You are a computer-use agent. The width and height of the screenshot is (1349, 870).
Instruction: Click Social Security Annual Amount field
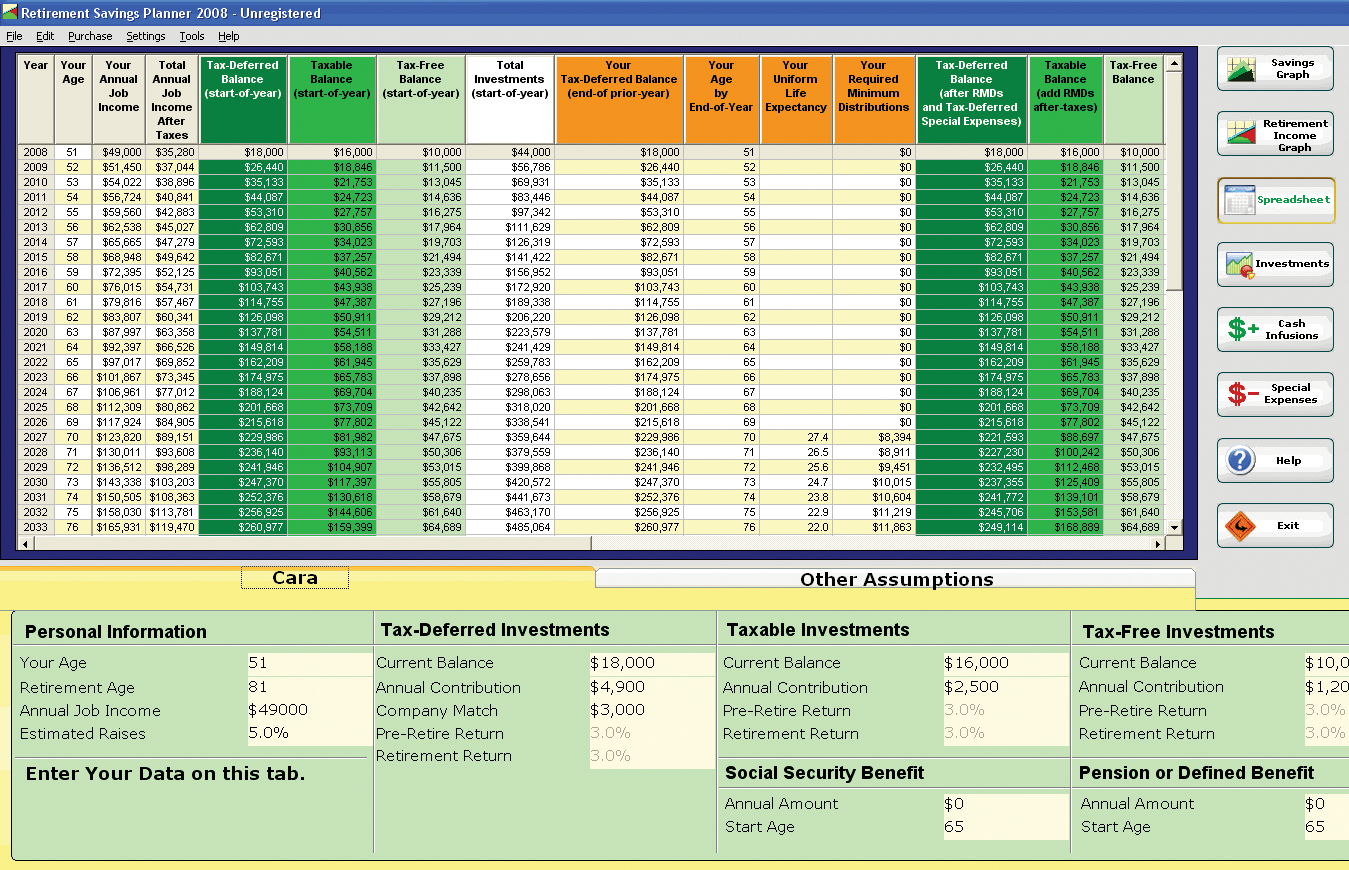(1004, 803)
